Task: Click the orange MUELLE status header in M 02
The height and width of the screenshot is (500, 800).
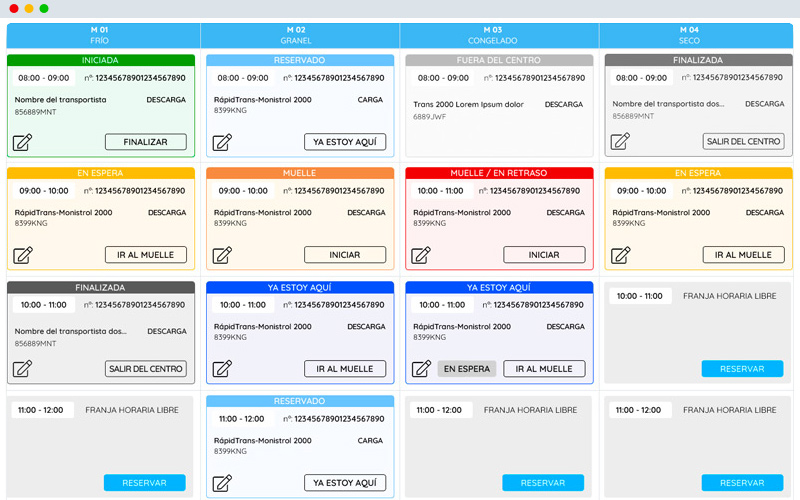Action: 300,173
